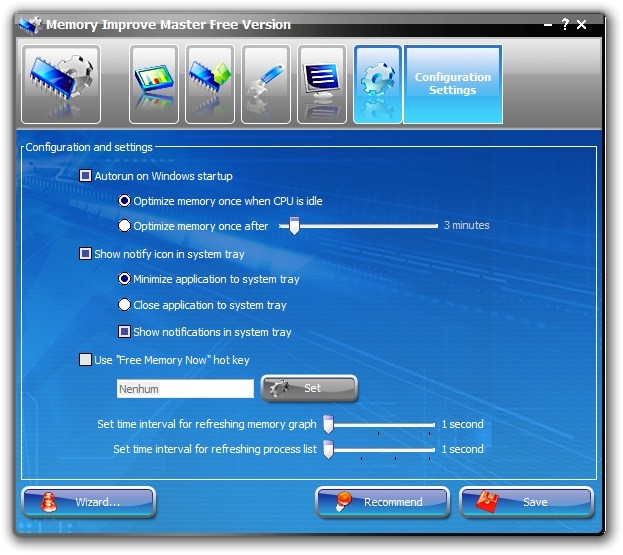623x555 pixels.
Task: Open the Wizard button
Action: tap(89, 502)
